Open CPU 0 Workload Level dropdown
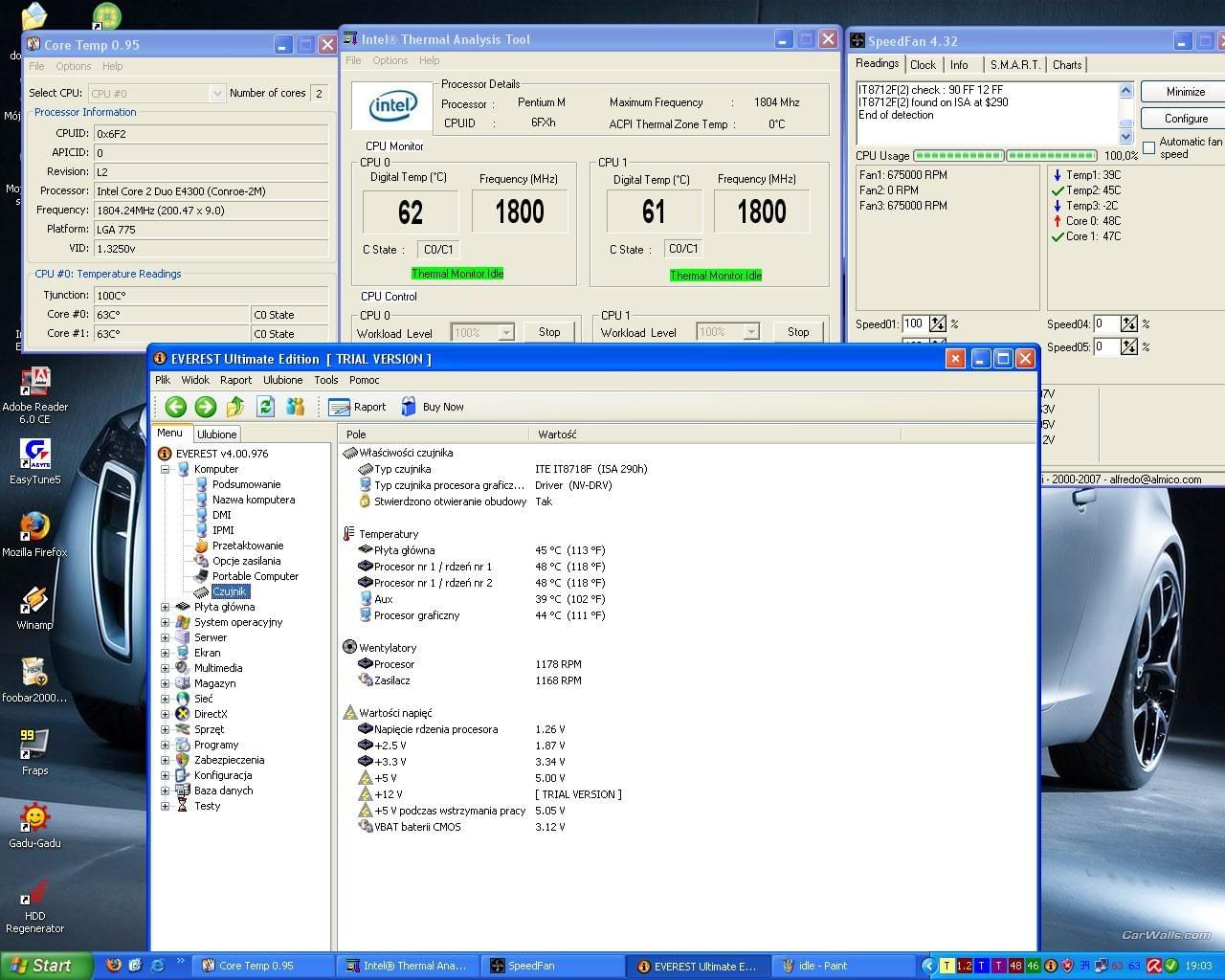 tap(506, 332)
